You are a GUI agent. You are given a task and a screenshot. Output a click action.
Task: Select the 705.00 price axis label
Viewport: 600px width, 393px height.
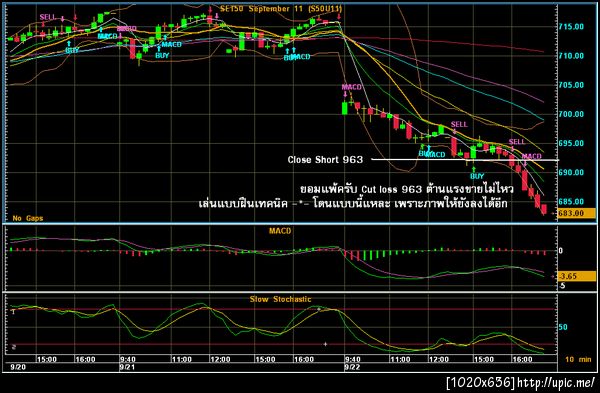coord(571,85)
